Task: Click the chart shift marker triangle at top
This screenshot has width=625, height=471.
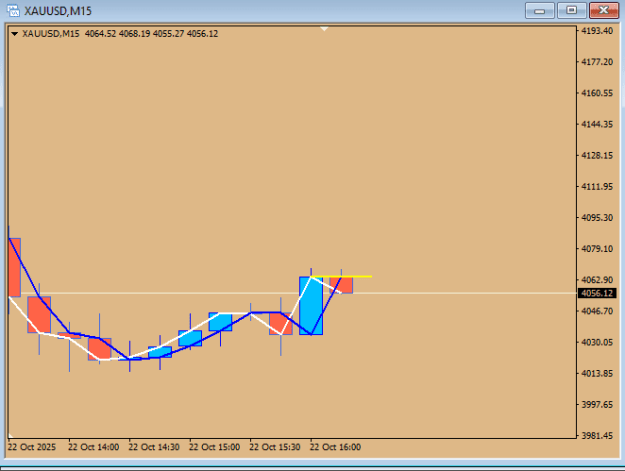Action: 324,29
